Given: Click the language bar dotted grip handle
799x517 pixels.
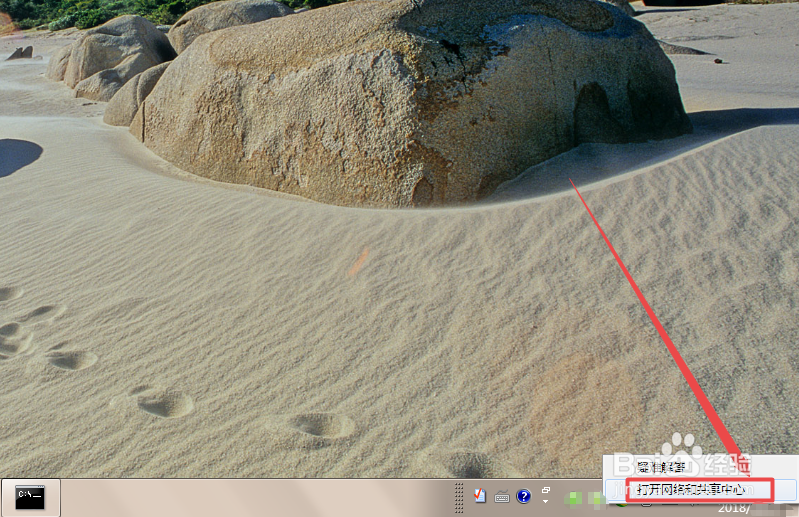Looking at the screenshot, I should point(459,498).
